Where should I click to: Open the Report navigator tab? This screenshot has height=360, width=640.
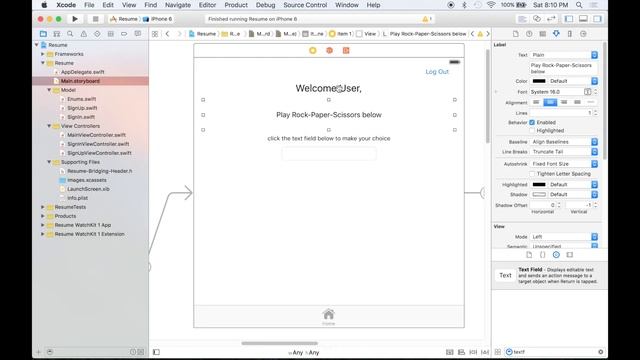point(138,34)
